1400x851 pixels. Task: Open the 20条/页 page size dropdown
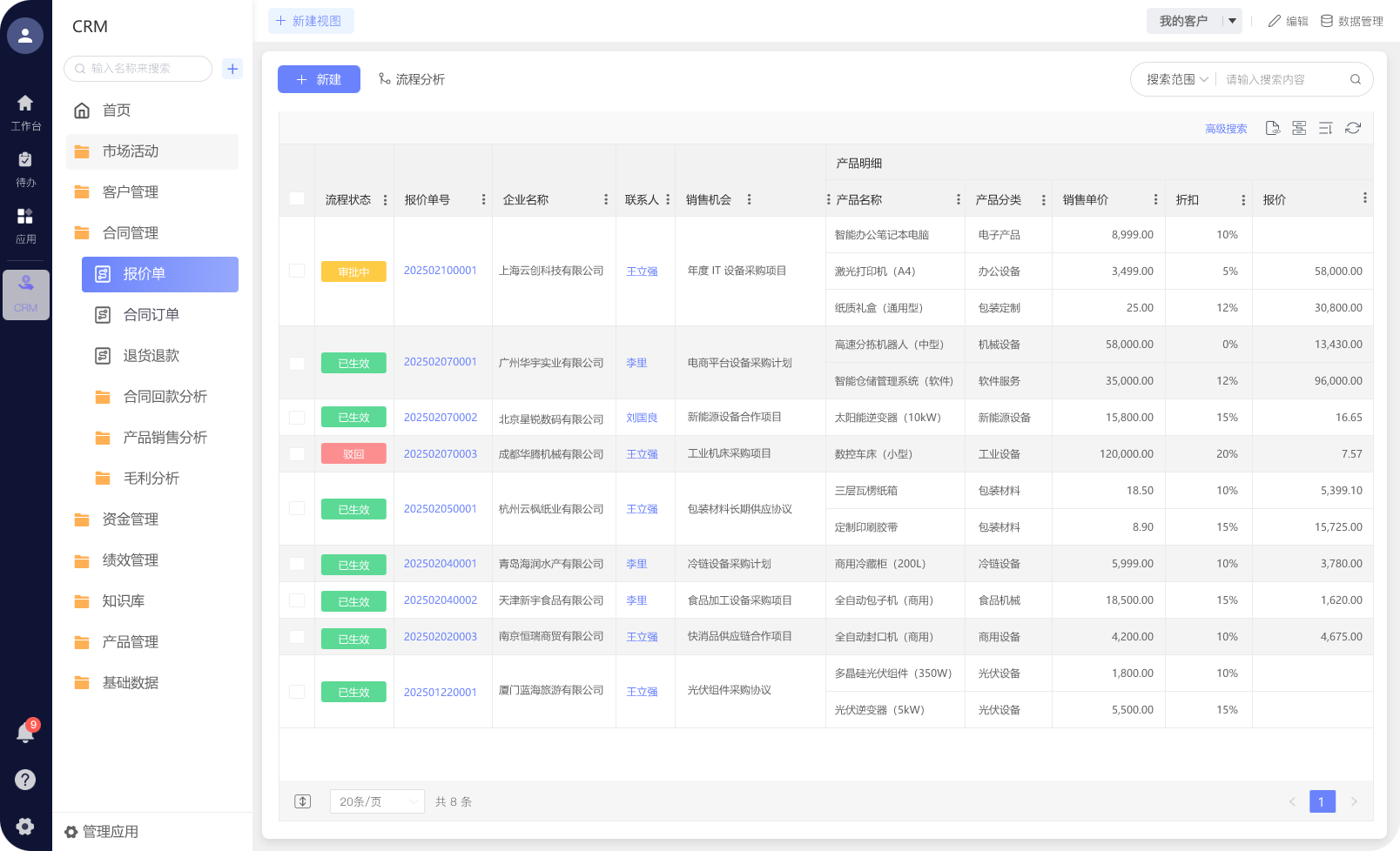pos(377,801)
